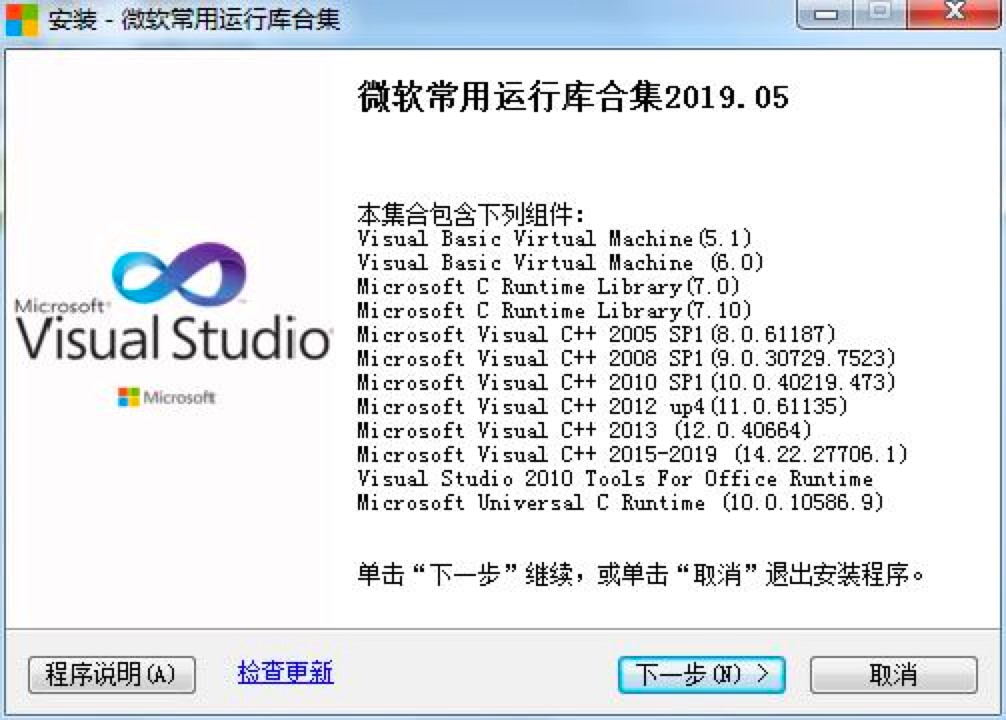
Task: Close the installer window
Action: (x=953, y=13)
